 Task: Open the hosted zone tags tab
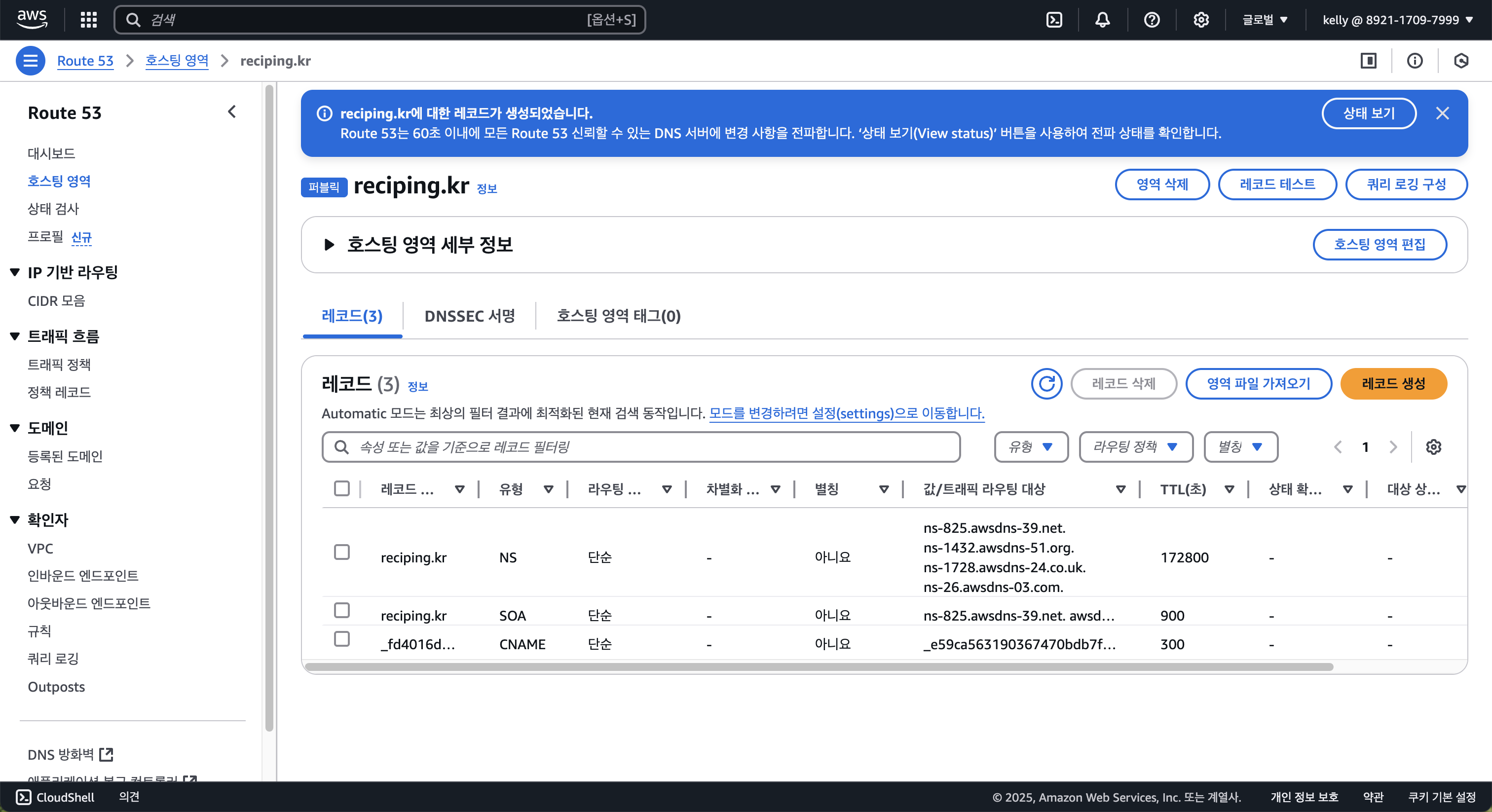click(x=618, y=316)
